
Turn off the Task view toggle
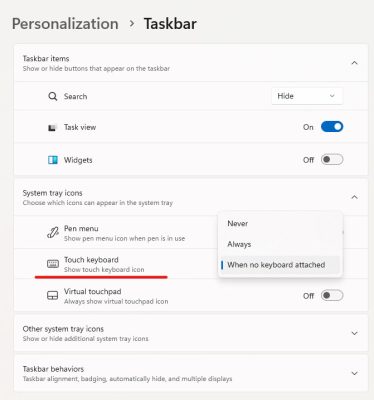332,127
